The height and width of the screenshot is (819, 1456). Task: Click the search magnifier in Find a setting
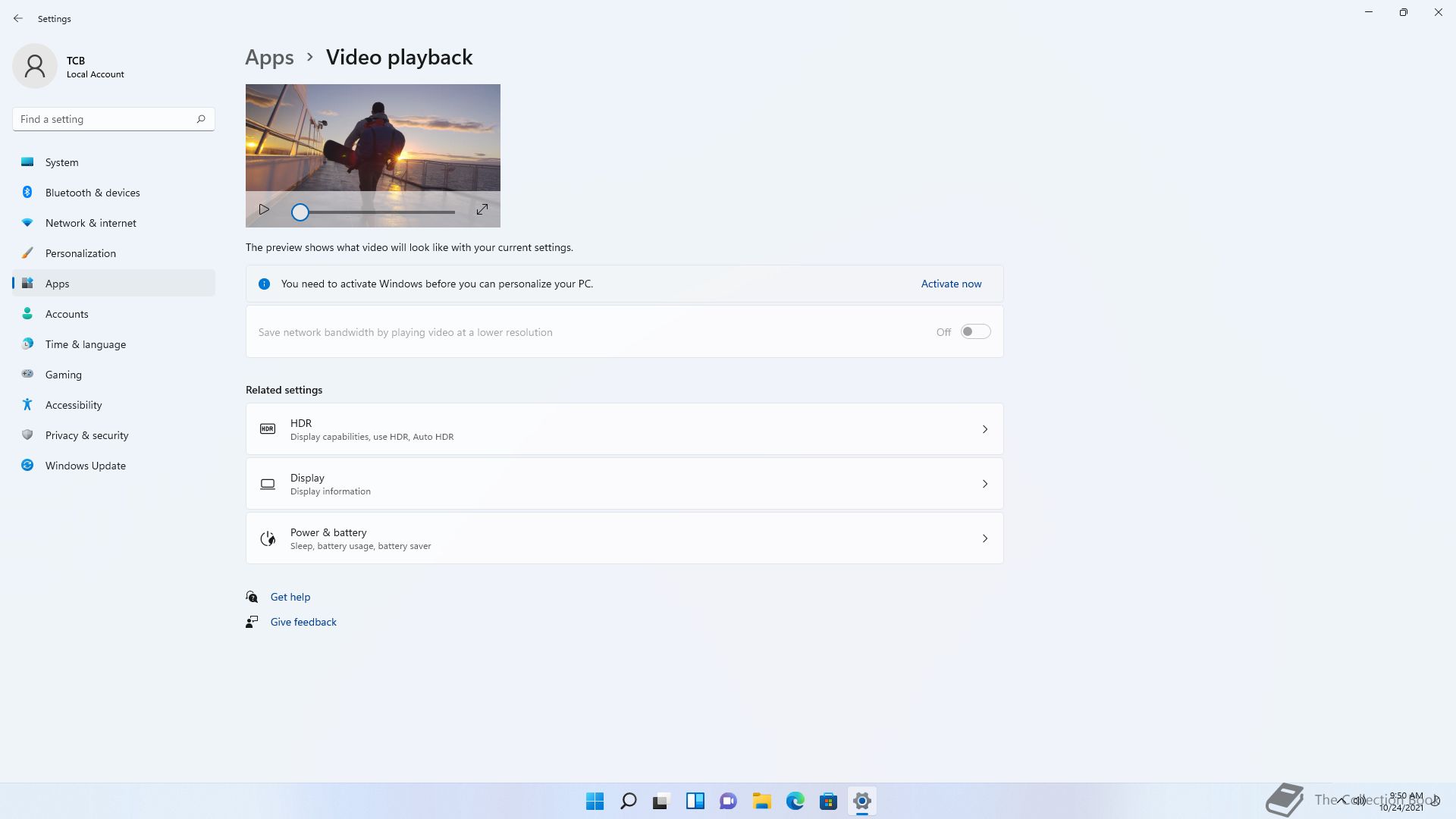[201, 119]
